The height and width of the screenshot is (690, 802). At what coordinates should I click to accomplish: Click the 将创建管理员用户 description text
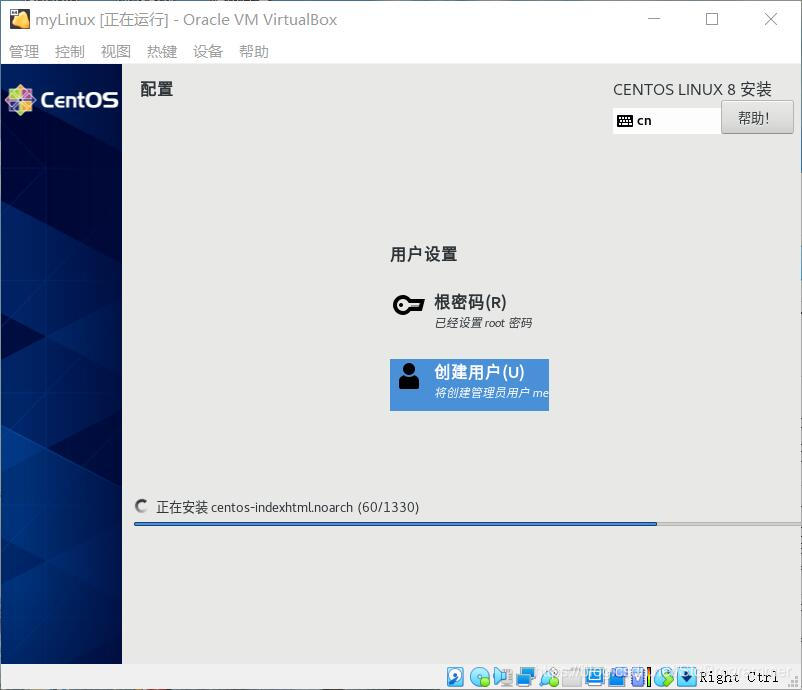[x=491, y=393]
